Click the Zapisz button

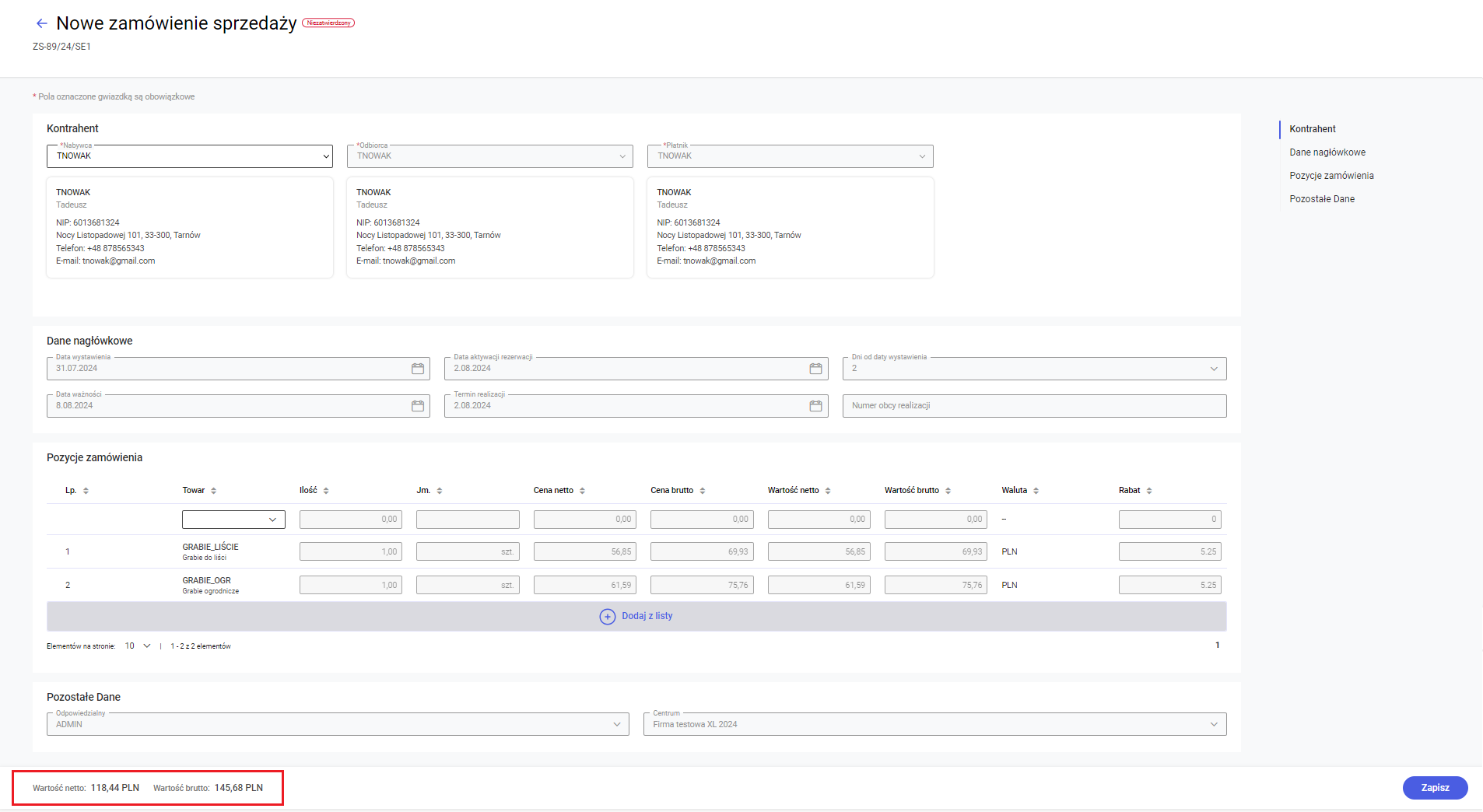[x=1435, y=788]
